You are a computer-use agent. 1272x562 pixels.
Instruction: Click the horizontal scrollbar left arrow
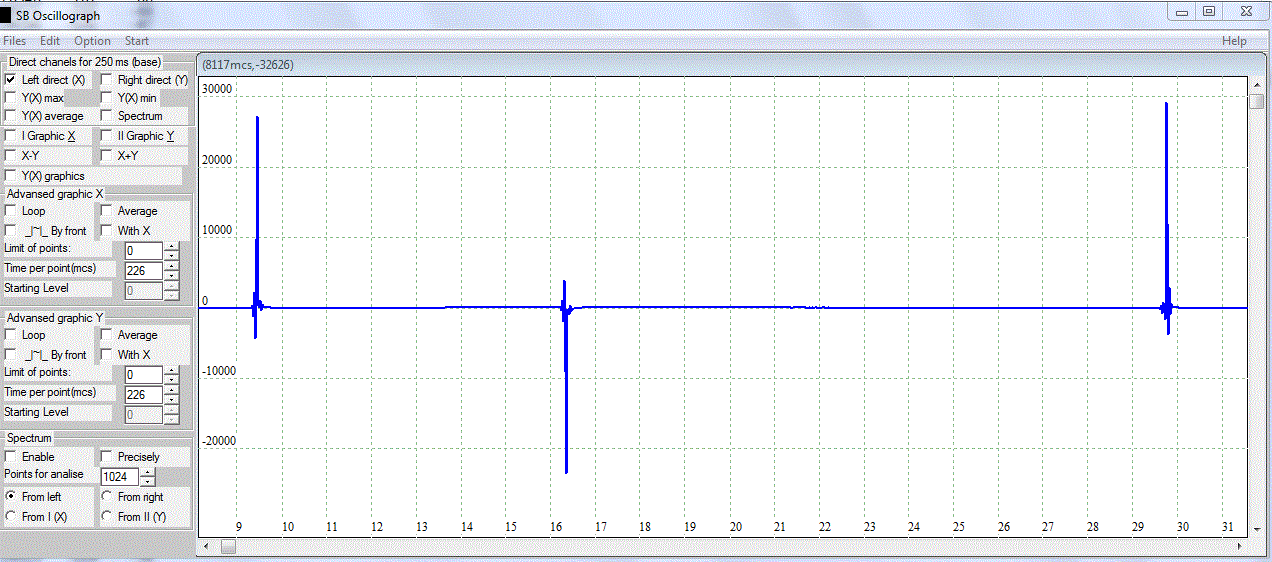(206, 546)
